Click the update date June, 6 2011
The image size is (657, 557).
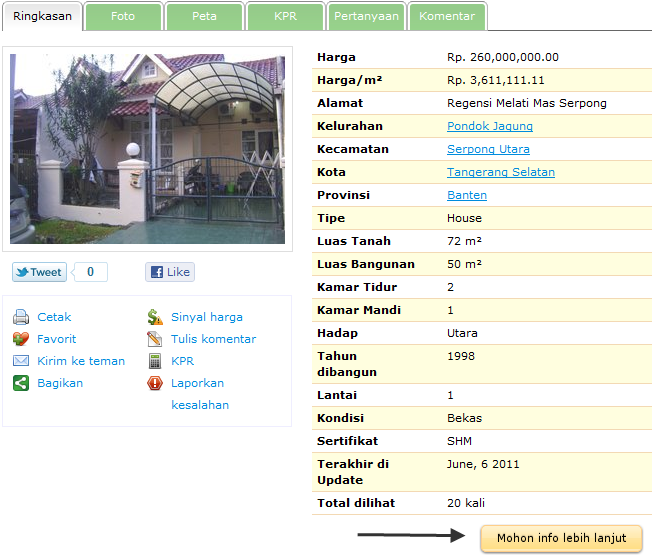pos(483,464)
